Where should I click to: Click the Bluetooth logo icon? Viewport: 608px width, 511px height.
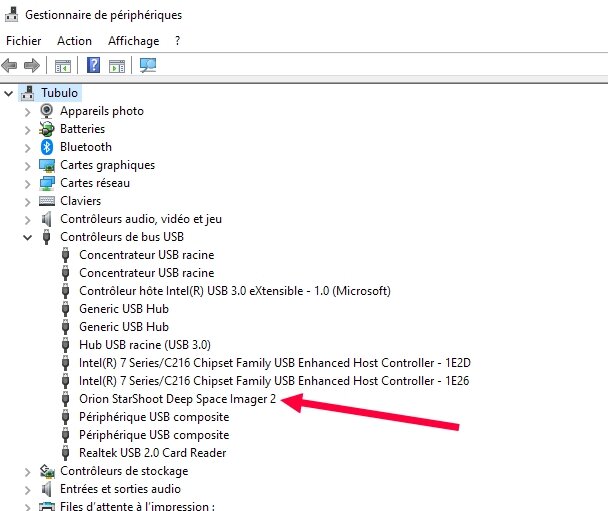pyautogui.click(x=47, y=147)
